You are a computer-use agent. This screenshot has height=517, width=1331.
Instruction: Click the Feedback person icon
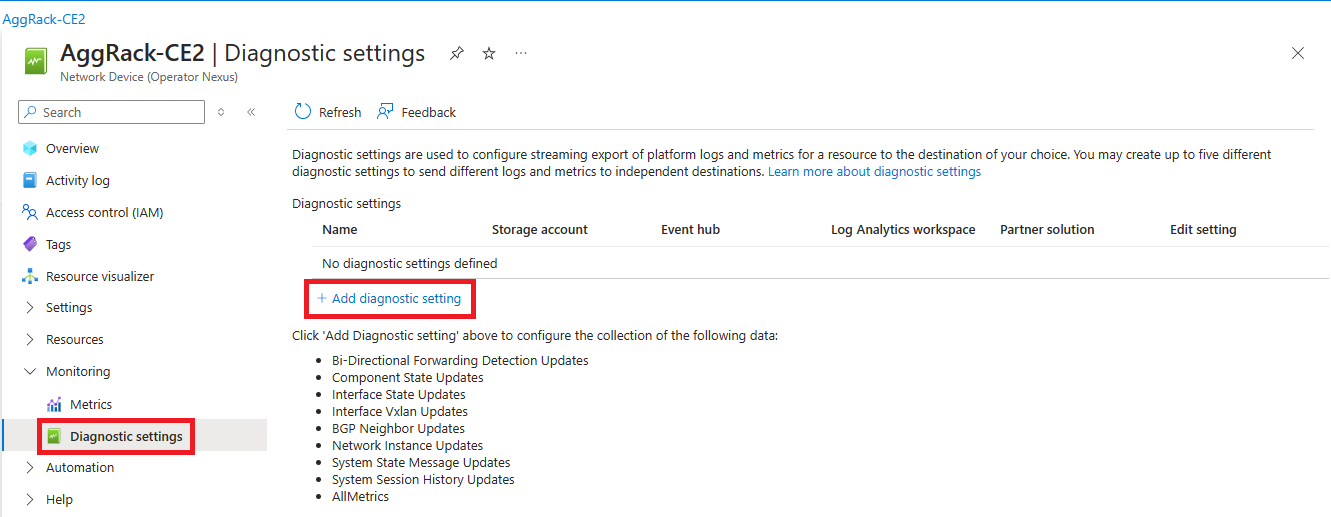pos(385,112)
